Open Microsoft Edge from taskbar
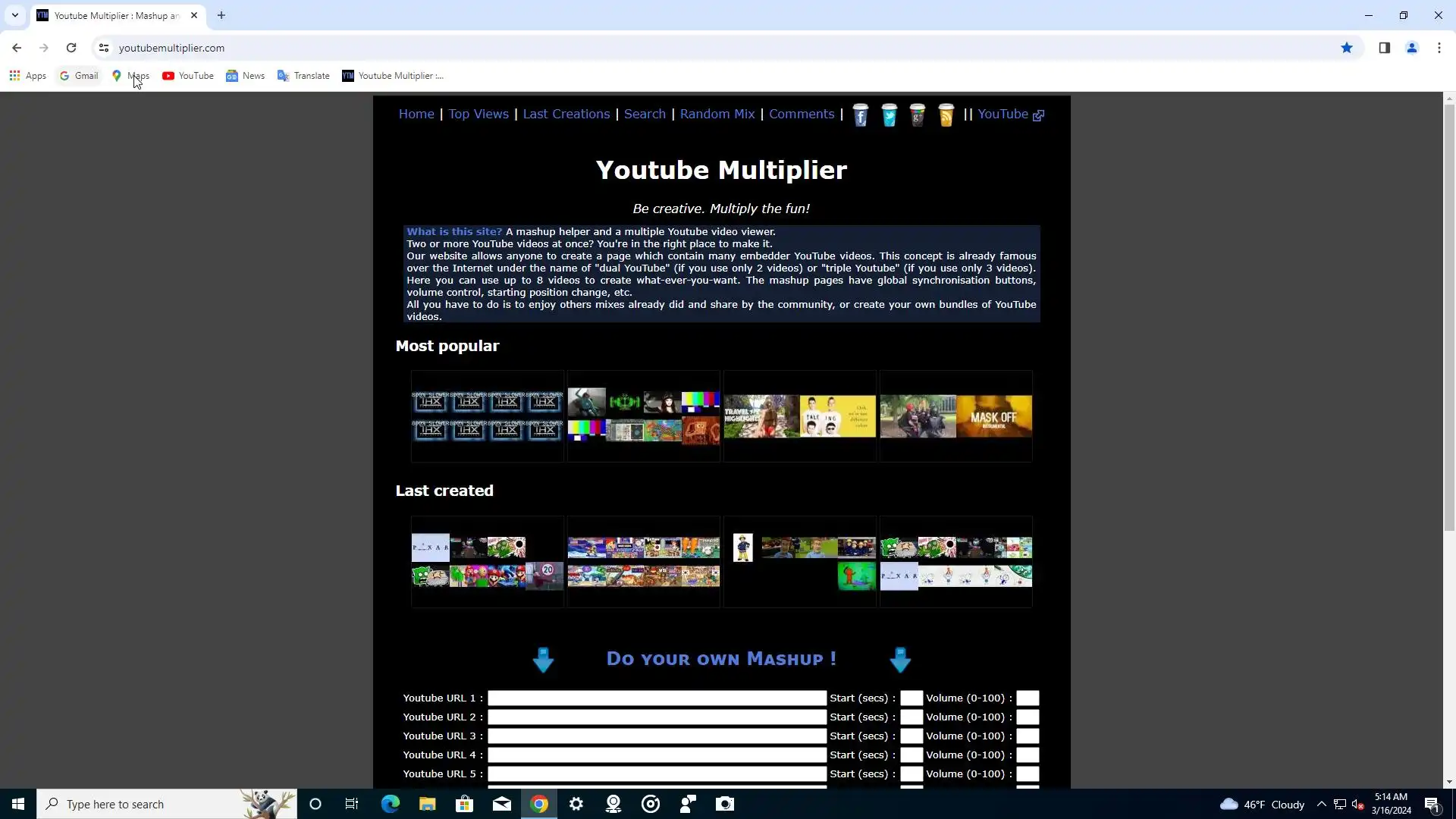The width and height of the screenshot is (1456, 819). pos(390,804)
